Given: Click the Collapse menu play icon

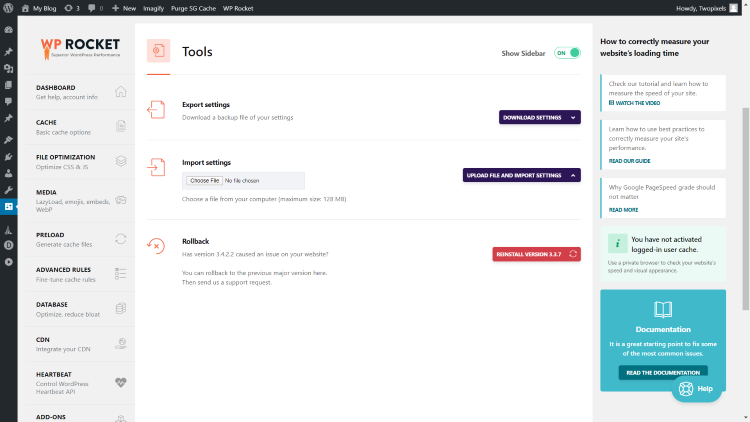Looking at the screenshot, I should pos(8,262).
